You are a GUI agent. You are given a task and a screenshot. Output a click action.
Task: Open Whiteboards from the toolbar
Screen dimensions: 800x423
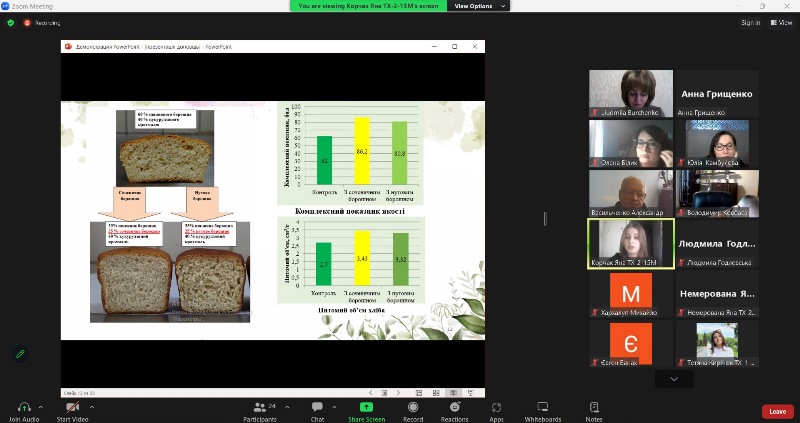[x=543, y=407]
